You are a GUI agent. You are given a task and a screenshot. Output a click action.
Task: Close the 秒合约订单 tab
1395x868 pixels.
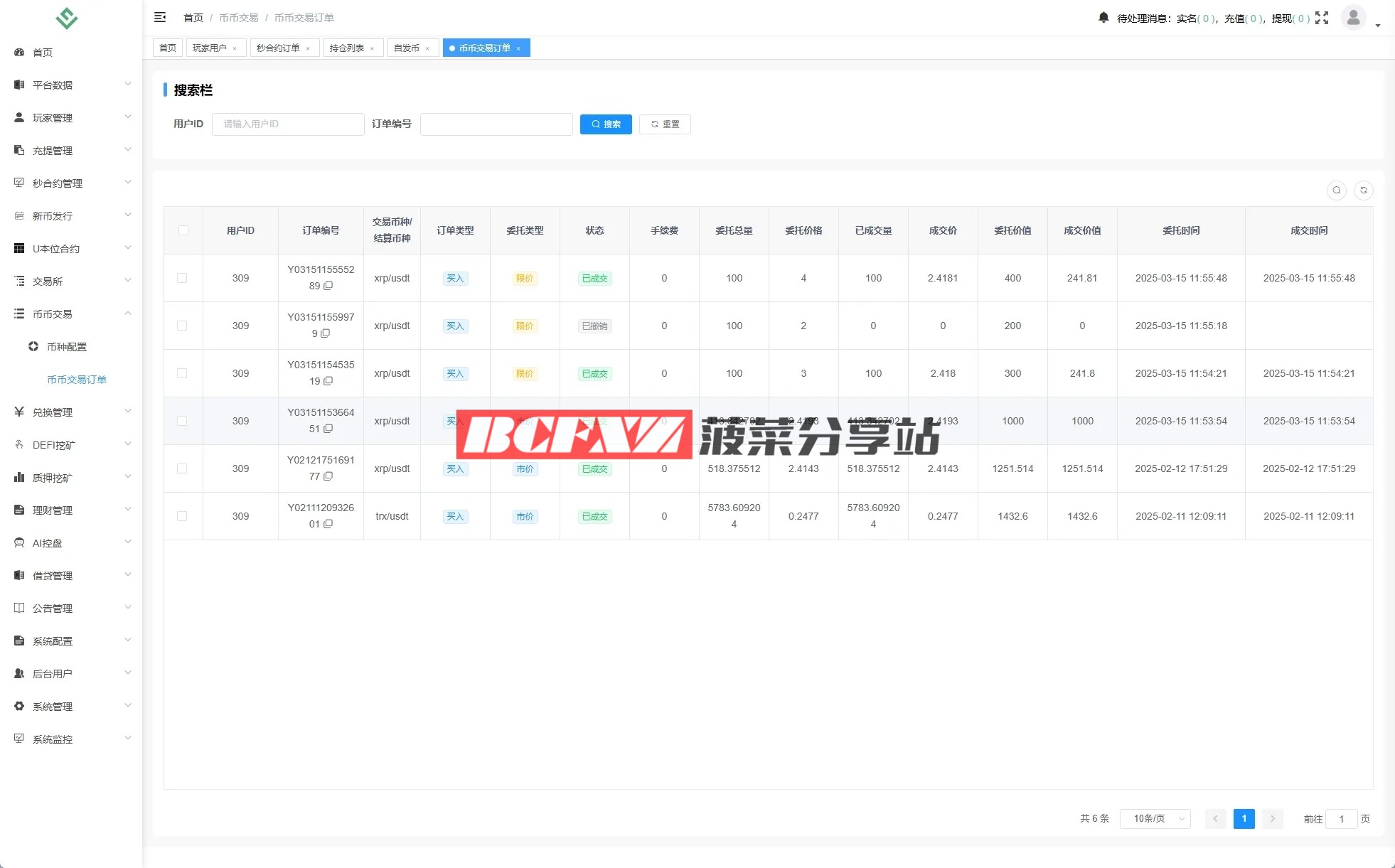(x=308, y=48)
